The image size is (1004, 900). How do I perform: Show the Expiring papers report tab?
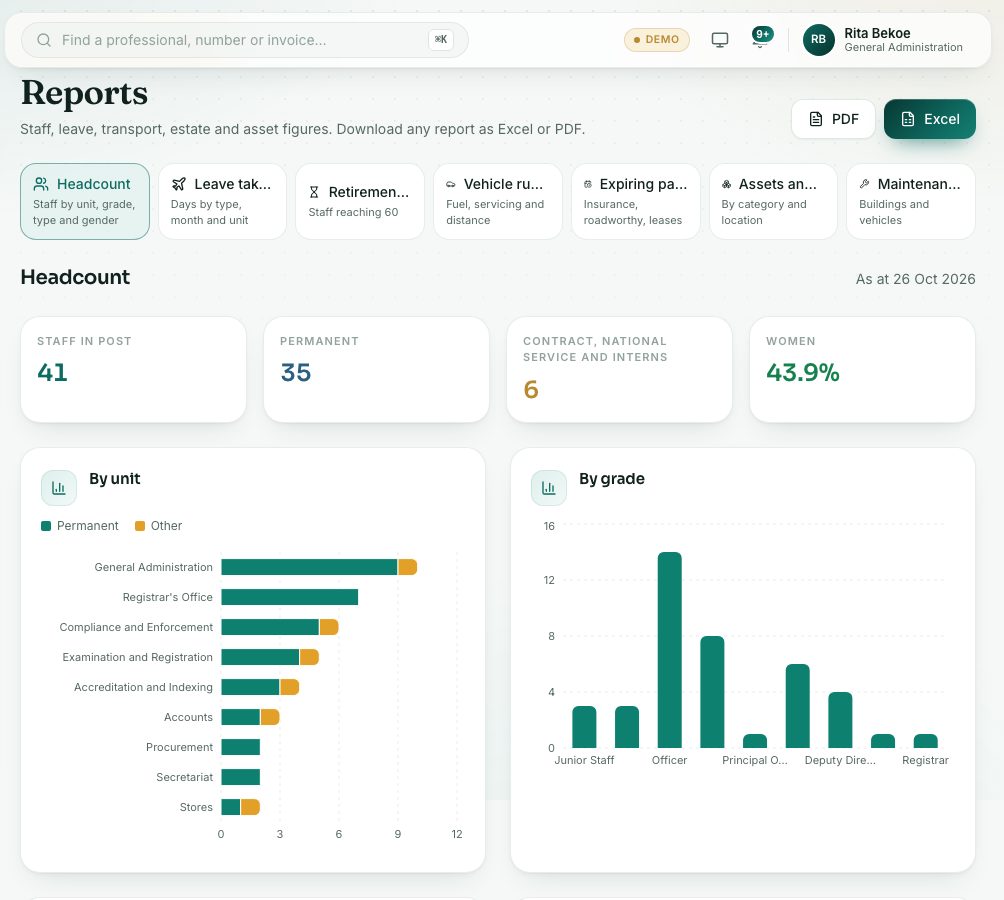tap(635, 202)
